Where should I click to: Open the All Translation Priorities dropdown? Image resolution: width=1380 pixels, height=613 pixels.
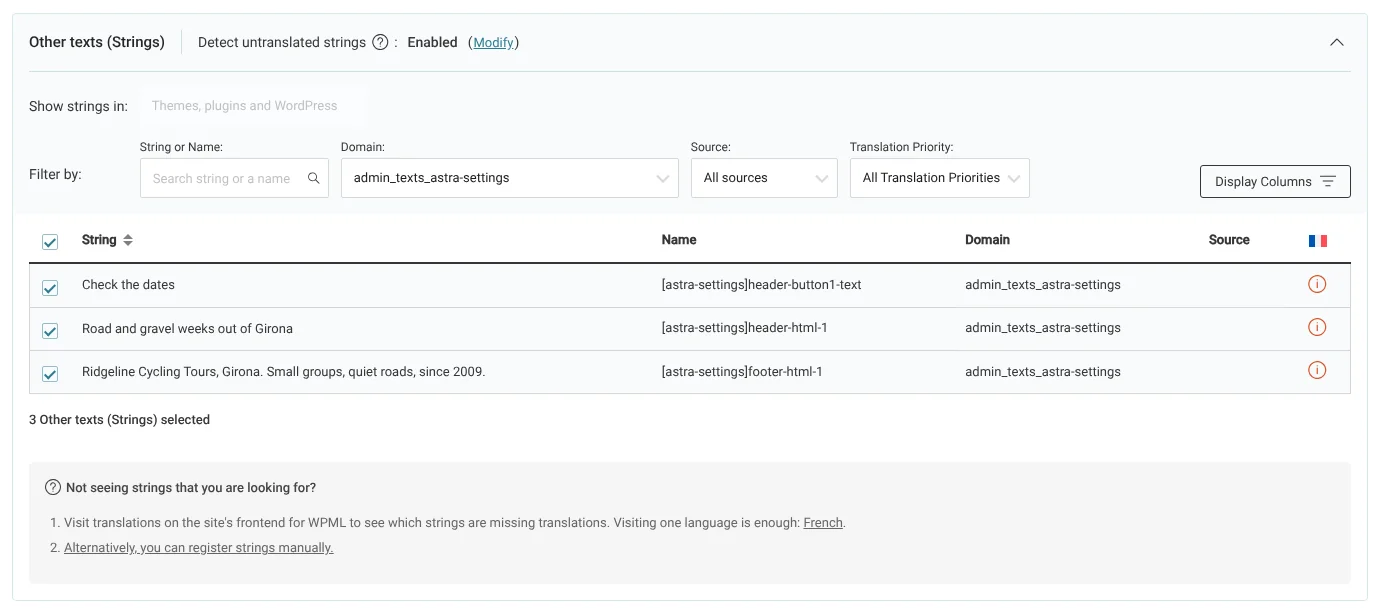coord(940,178)
